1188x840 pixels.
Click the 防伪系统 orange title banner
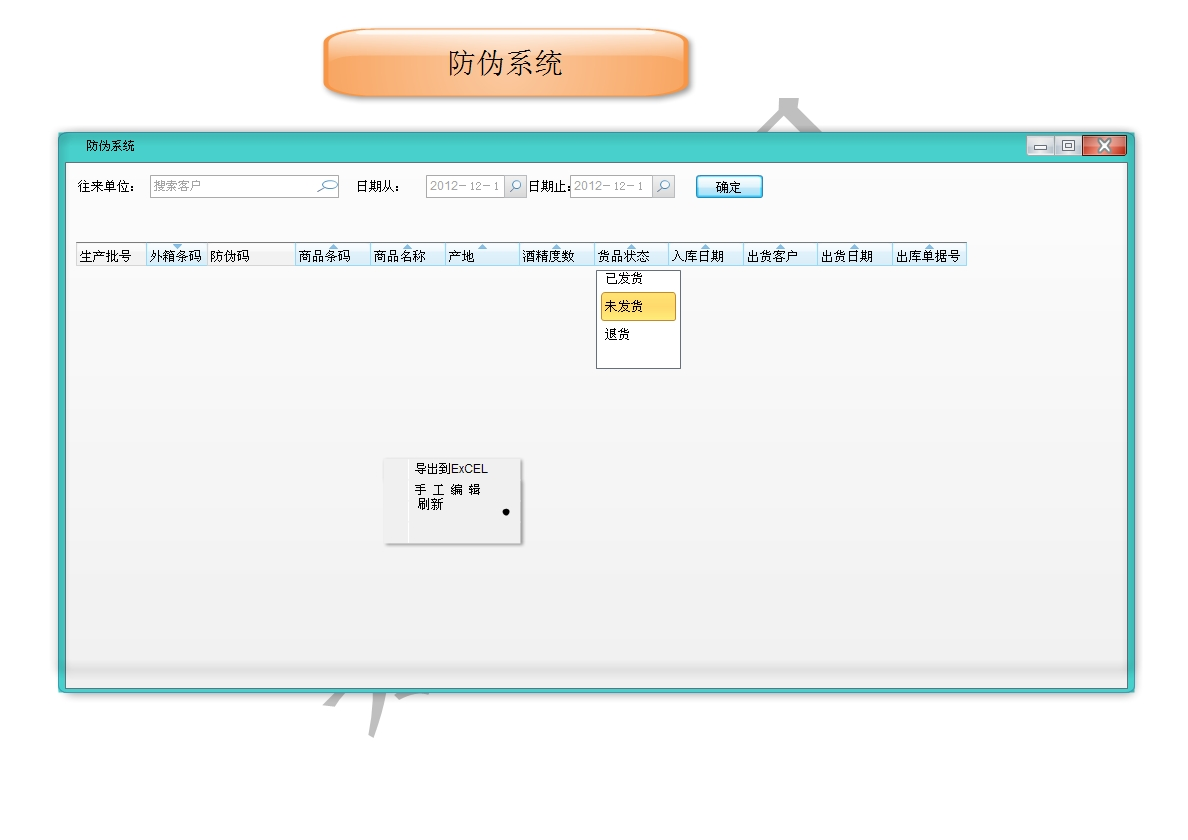pyautogui.click(x=506, y=63)
